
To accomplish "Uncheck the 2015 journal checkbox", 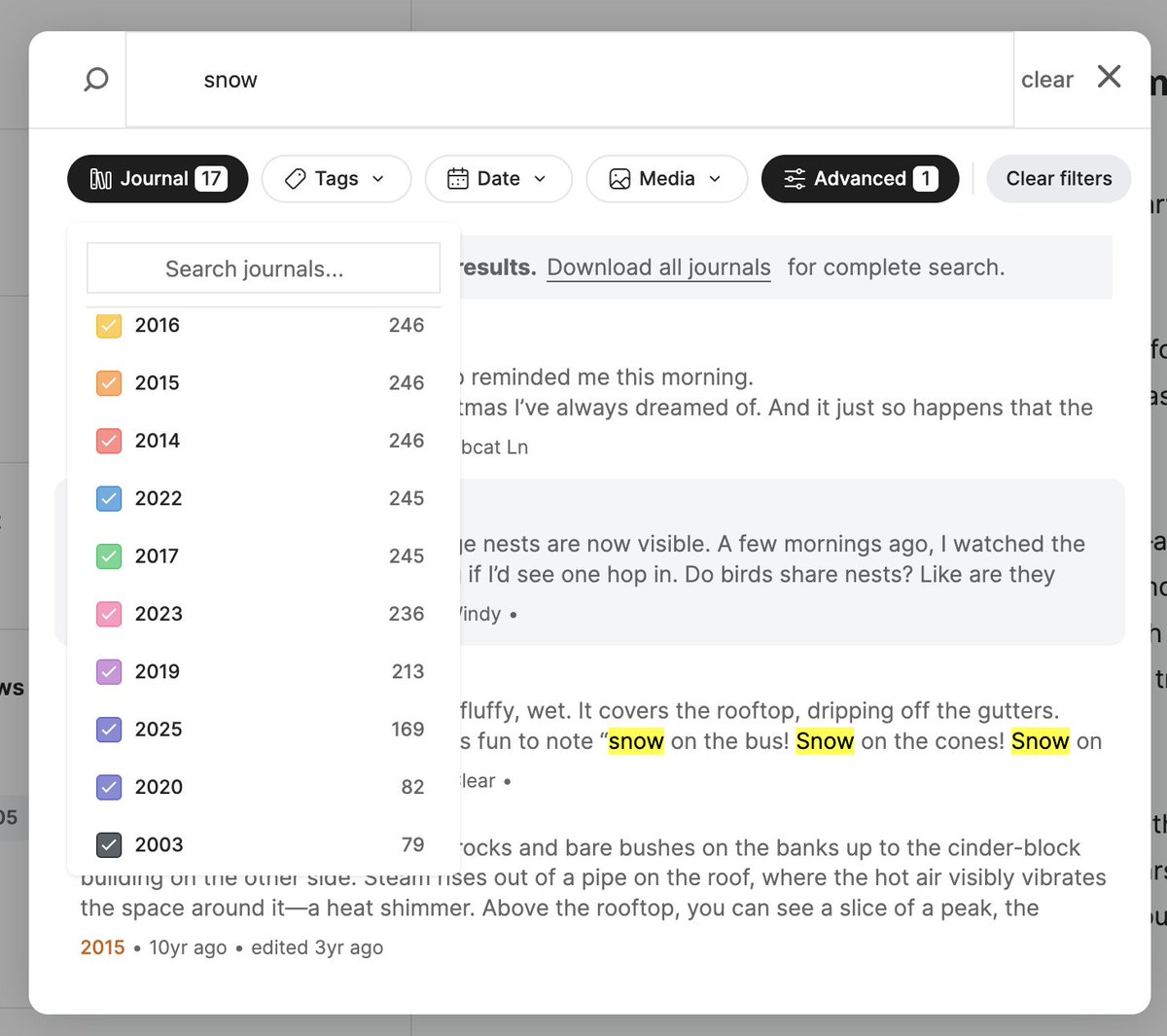I will click(109, 383).
